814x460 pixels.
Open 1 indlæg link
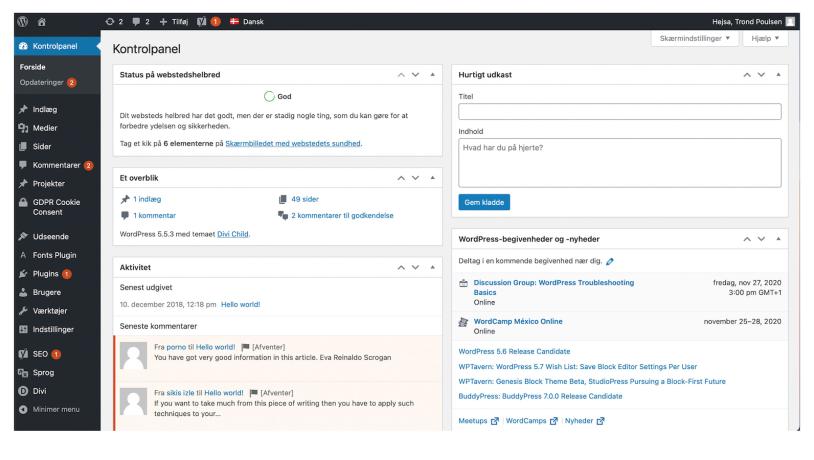click(x=147, y=199)
